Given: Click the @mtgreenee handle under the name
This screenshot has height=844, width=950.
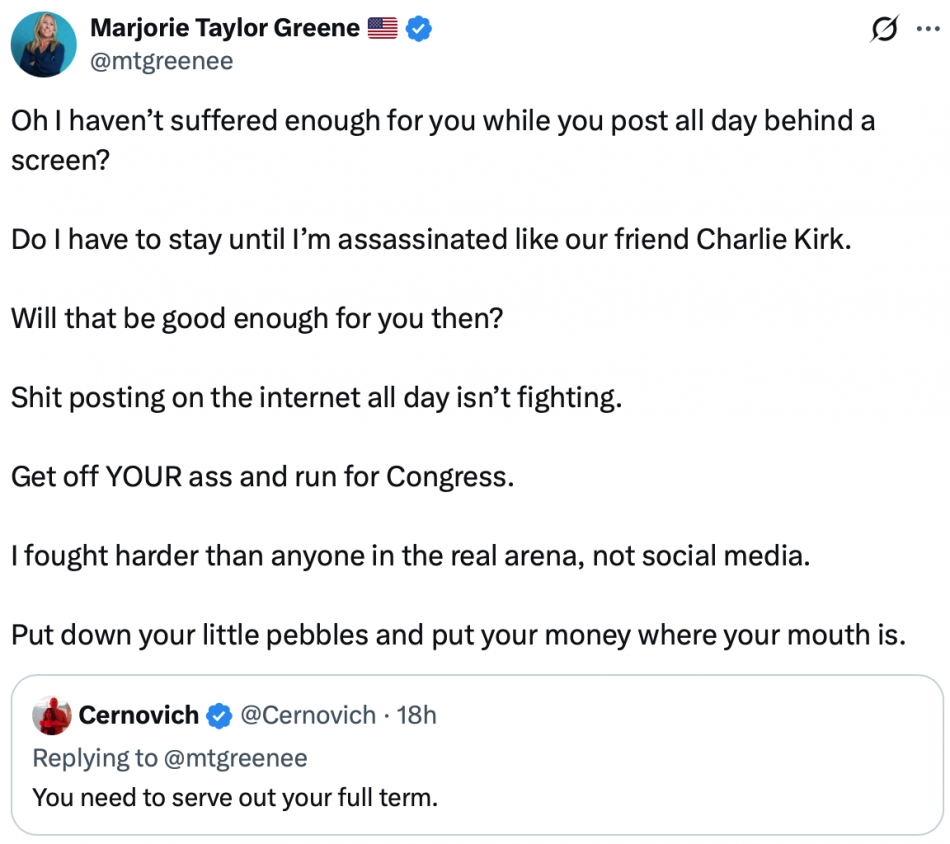Looking at the screenshot, I should (161, 61).
